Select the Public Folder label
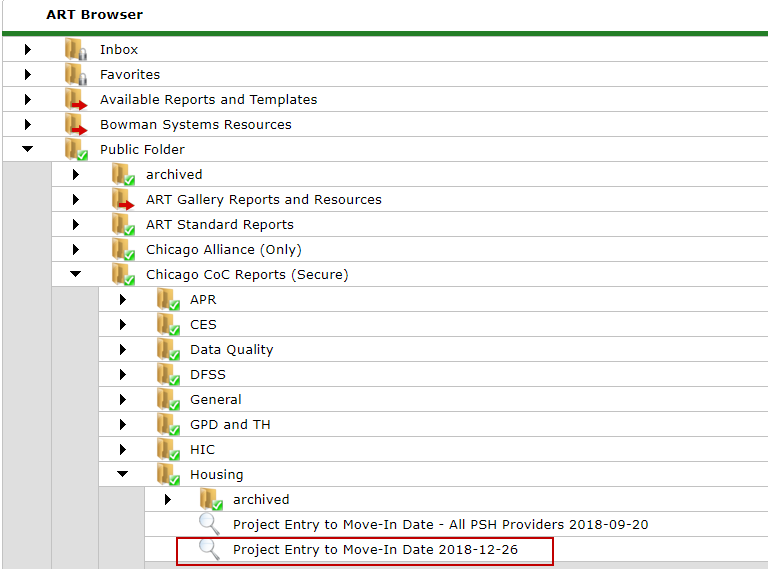Screen dimensions: 768x569 [x=142, y=149]
